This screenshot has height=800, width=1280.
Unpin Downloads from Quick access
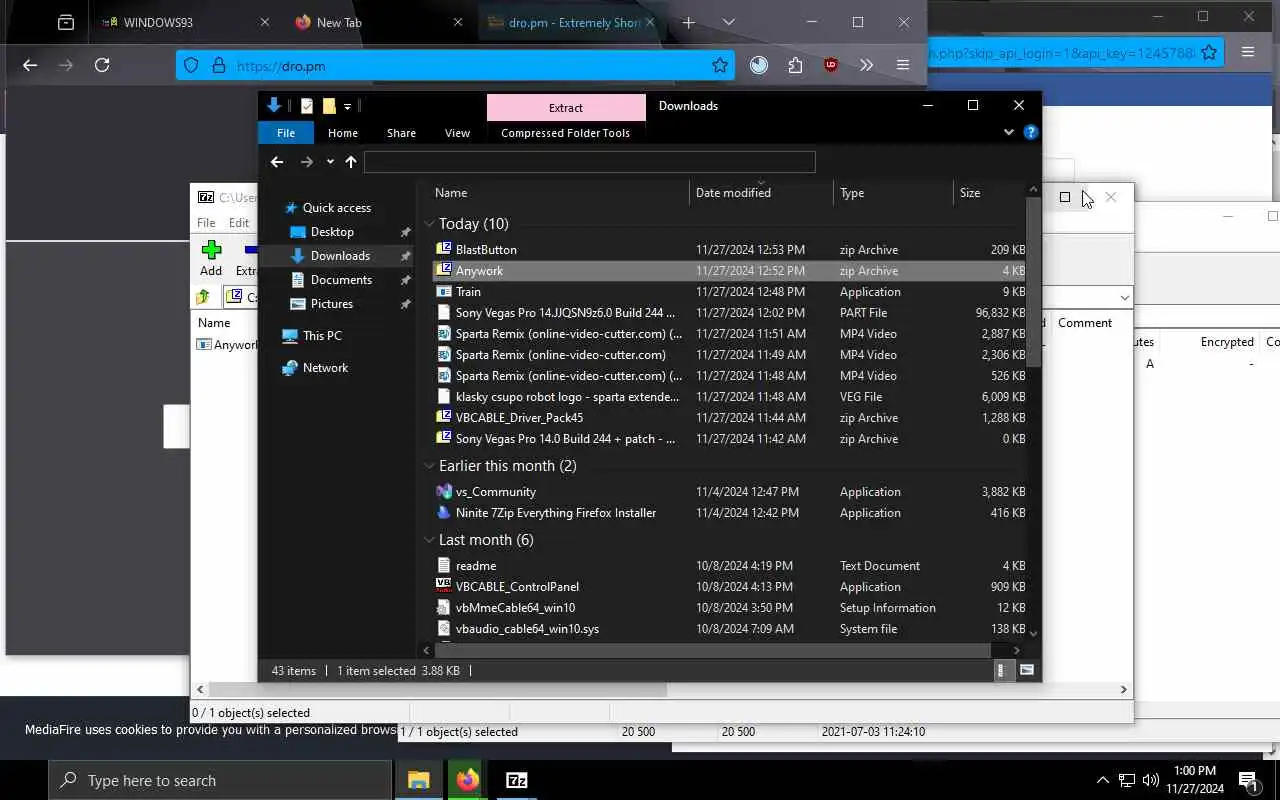405,256
